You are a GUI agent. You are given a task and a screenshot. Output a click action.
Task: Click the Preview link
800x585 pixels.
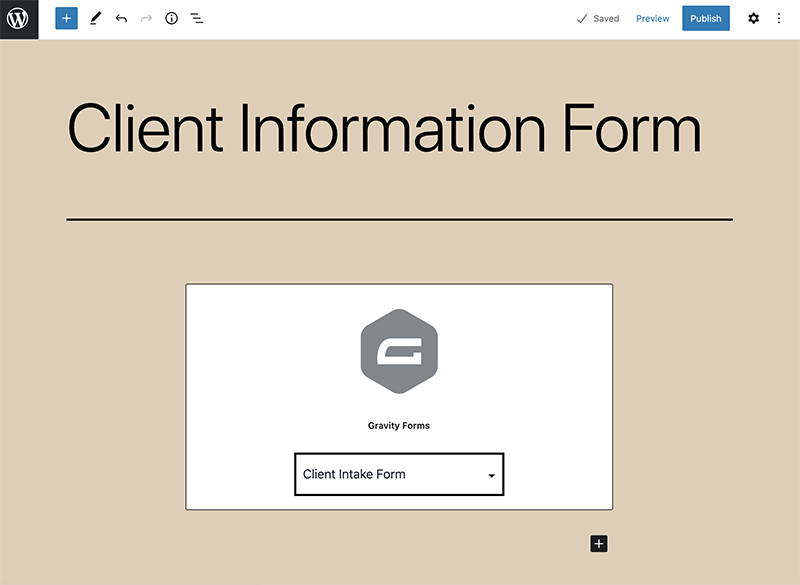pyautogui.click(x=653, y=19)
